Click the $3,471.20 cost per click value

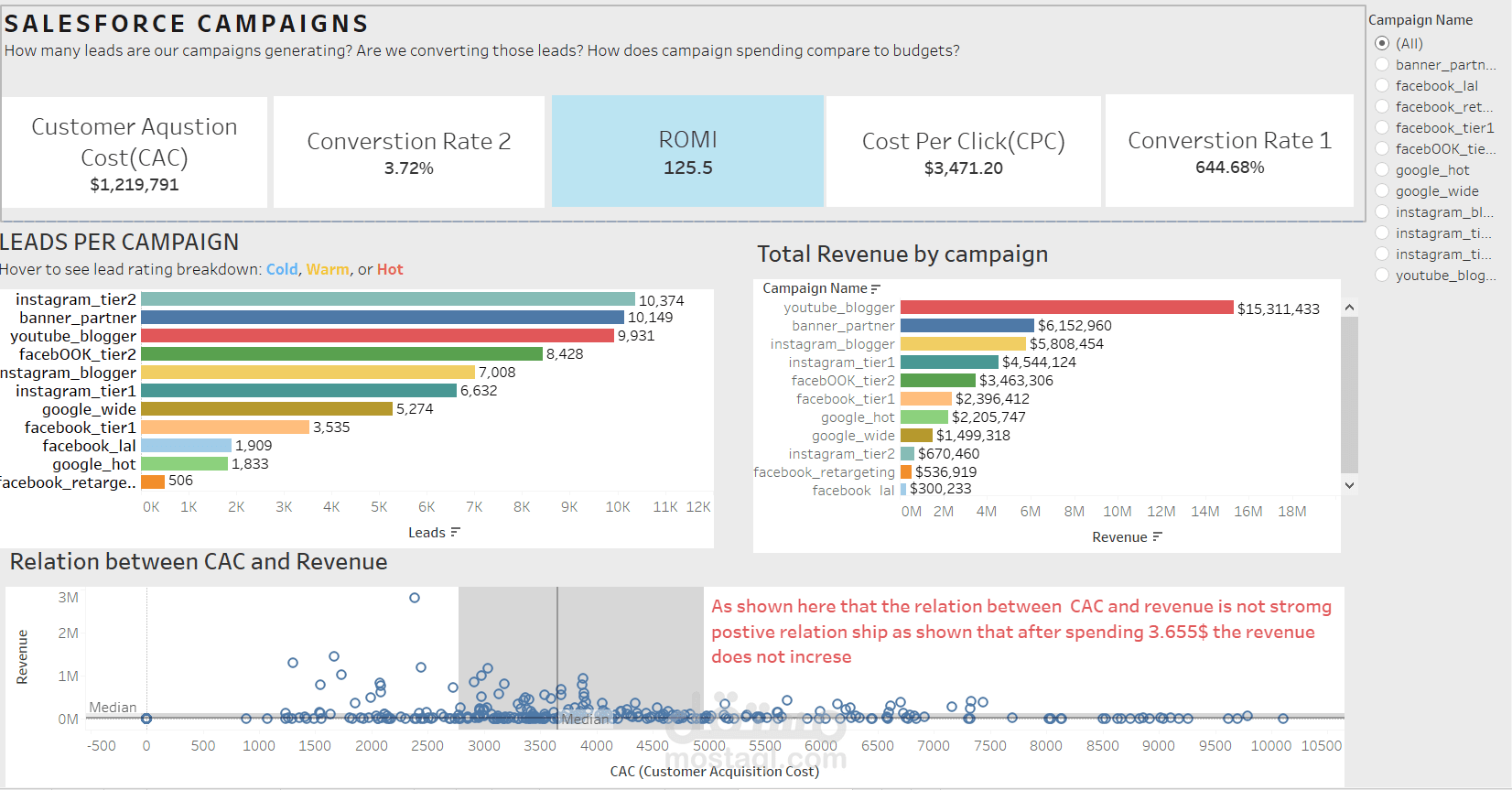964,168
